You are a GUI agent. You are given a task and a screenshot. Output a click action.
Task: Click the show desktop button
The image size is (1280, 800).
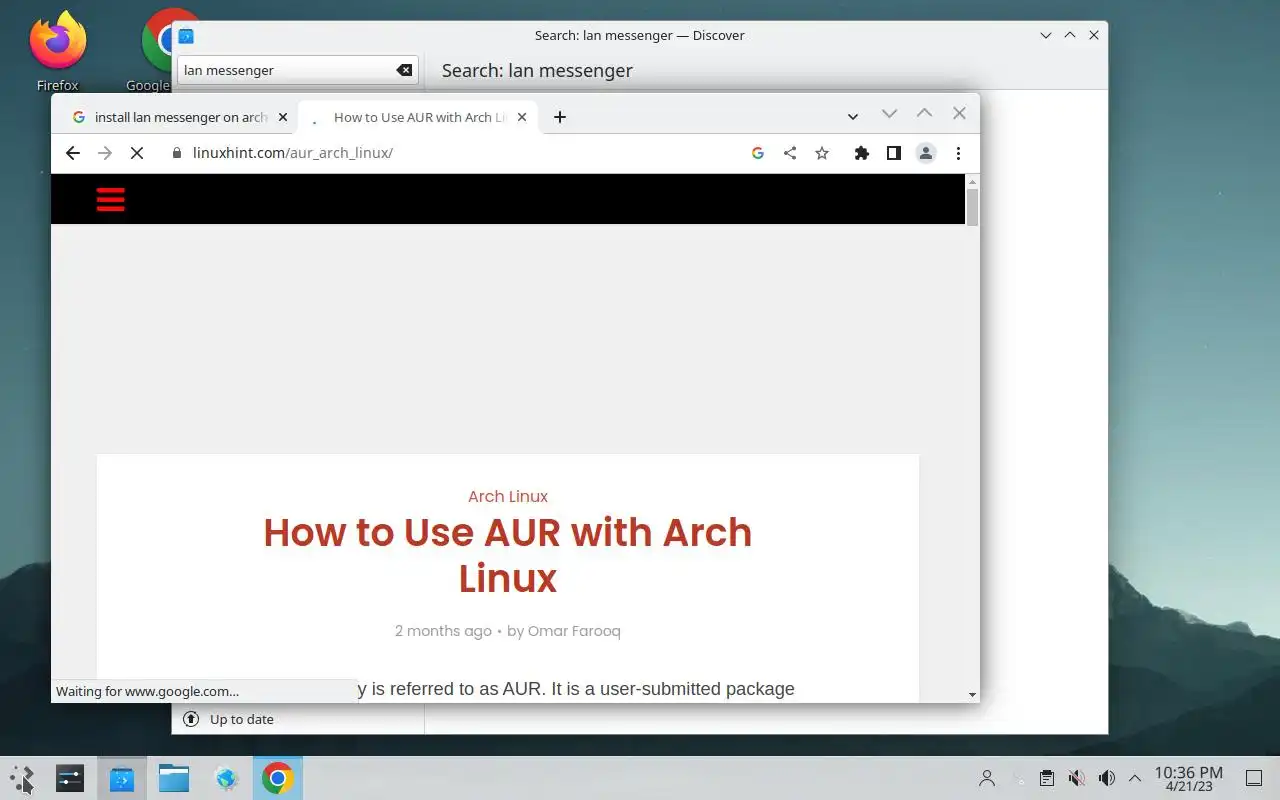pyautogui.click(x=1254, y=778)
